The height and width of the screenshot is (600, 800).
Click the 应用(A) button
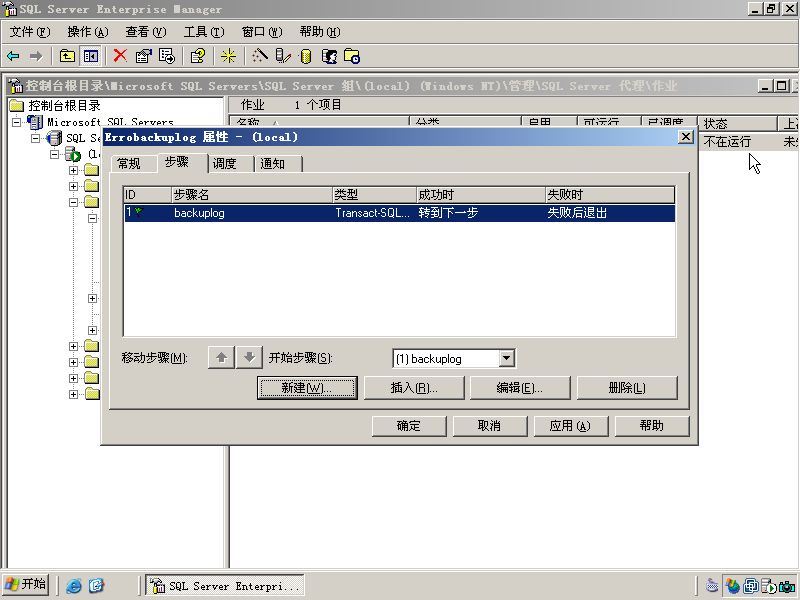(x=570, y=426)
